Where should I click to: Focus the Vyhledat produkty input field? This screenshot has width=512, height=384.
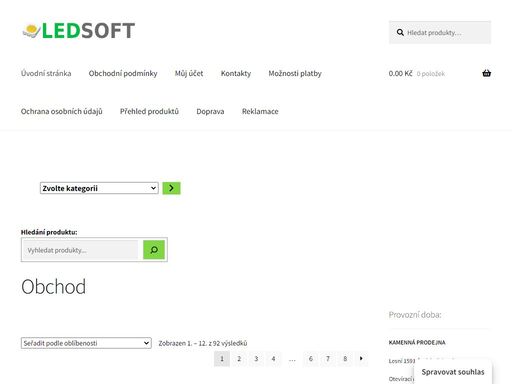80,250
